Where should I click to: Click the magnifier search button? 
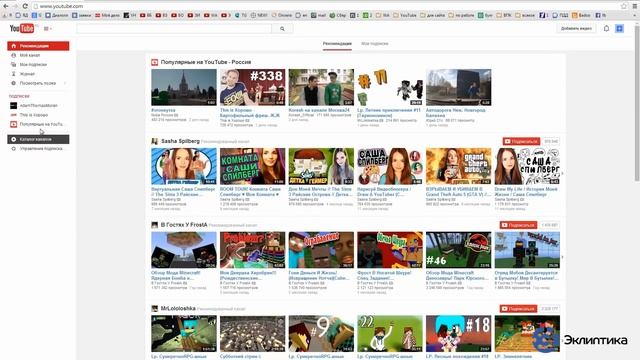point(282,29)
